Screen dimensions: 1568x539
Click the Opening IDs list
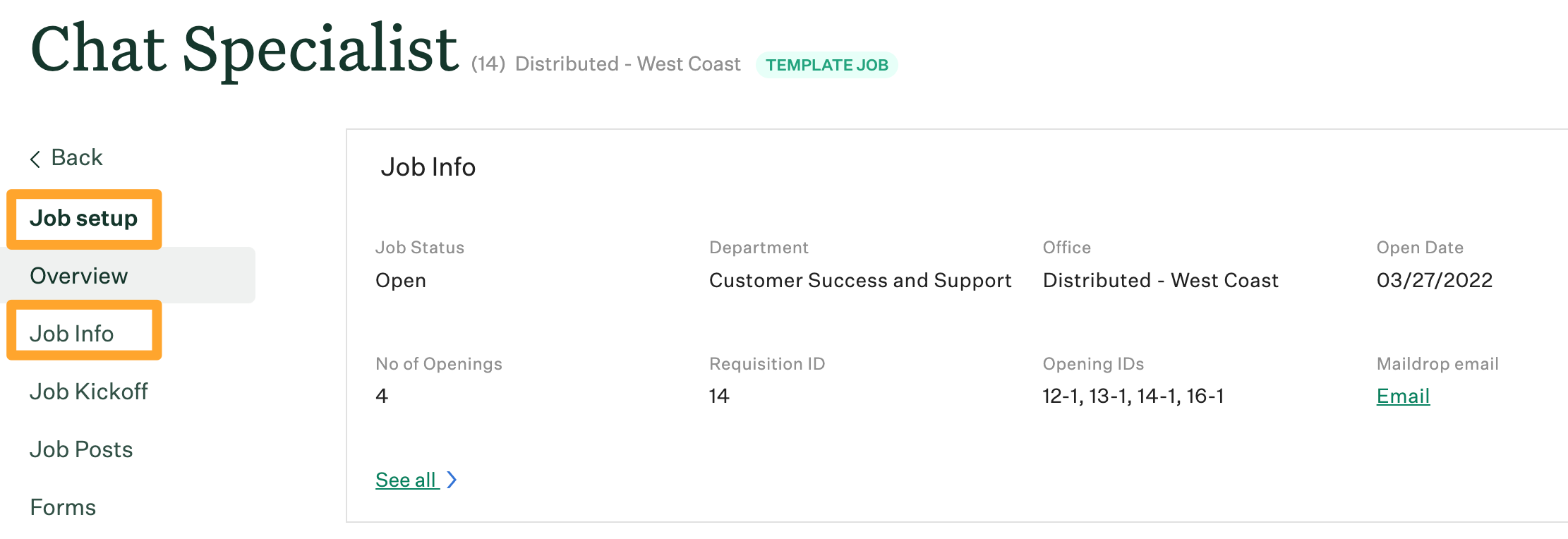point(1133,396)
